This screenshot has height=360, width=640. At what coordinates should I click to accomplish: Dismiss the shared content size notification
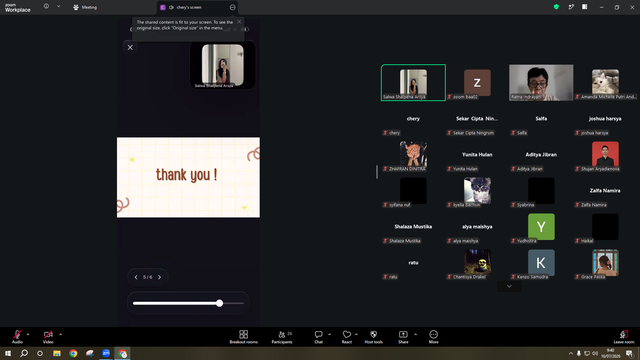click(x=239, y=22)
